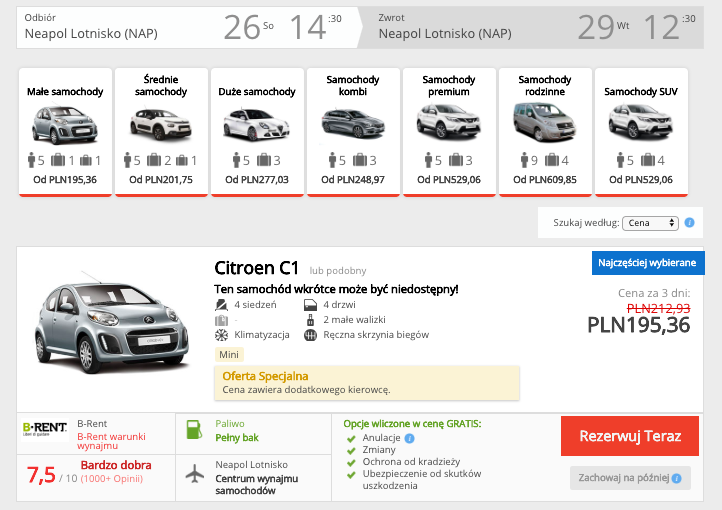Click the price PLN195,36 in the offer
Image resolution: width=722 pixels, height=510 pixels.
[x=639, y=325]
